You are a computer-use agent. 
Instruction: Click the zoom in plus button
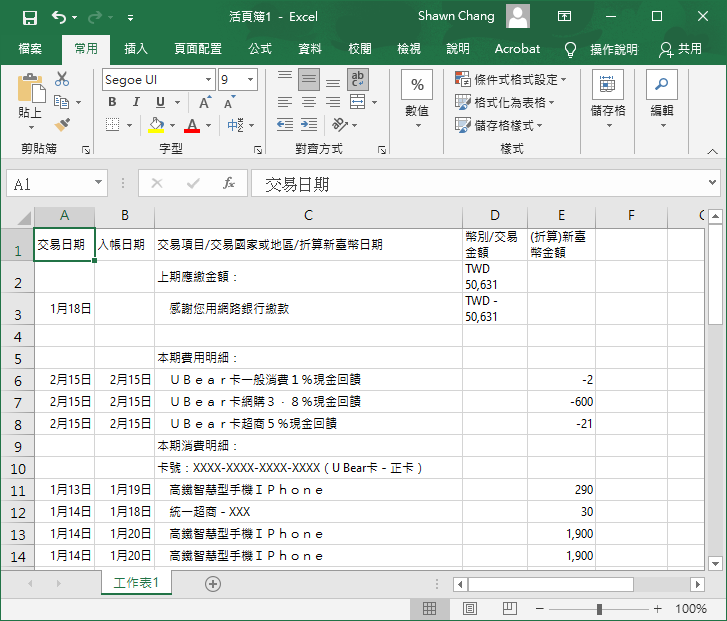click(657, 608)
